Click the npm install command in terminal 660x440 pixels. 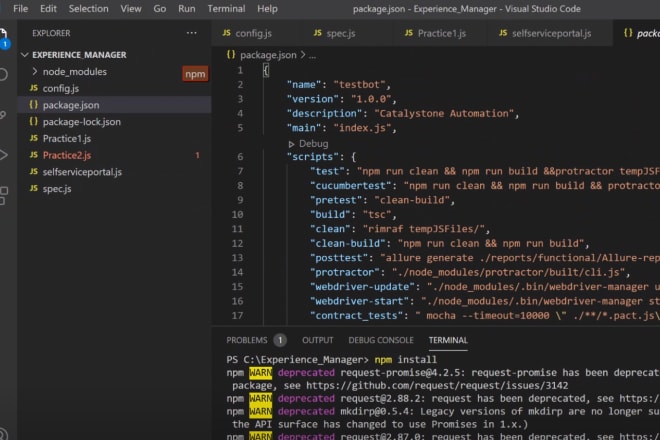[x=406, y=360]
